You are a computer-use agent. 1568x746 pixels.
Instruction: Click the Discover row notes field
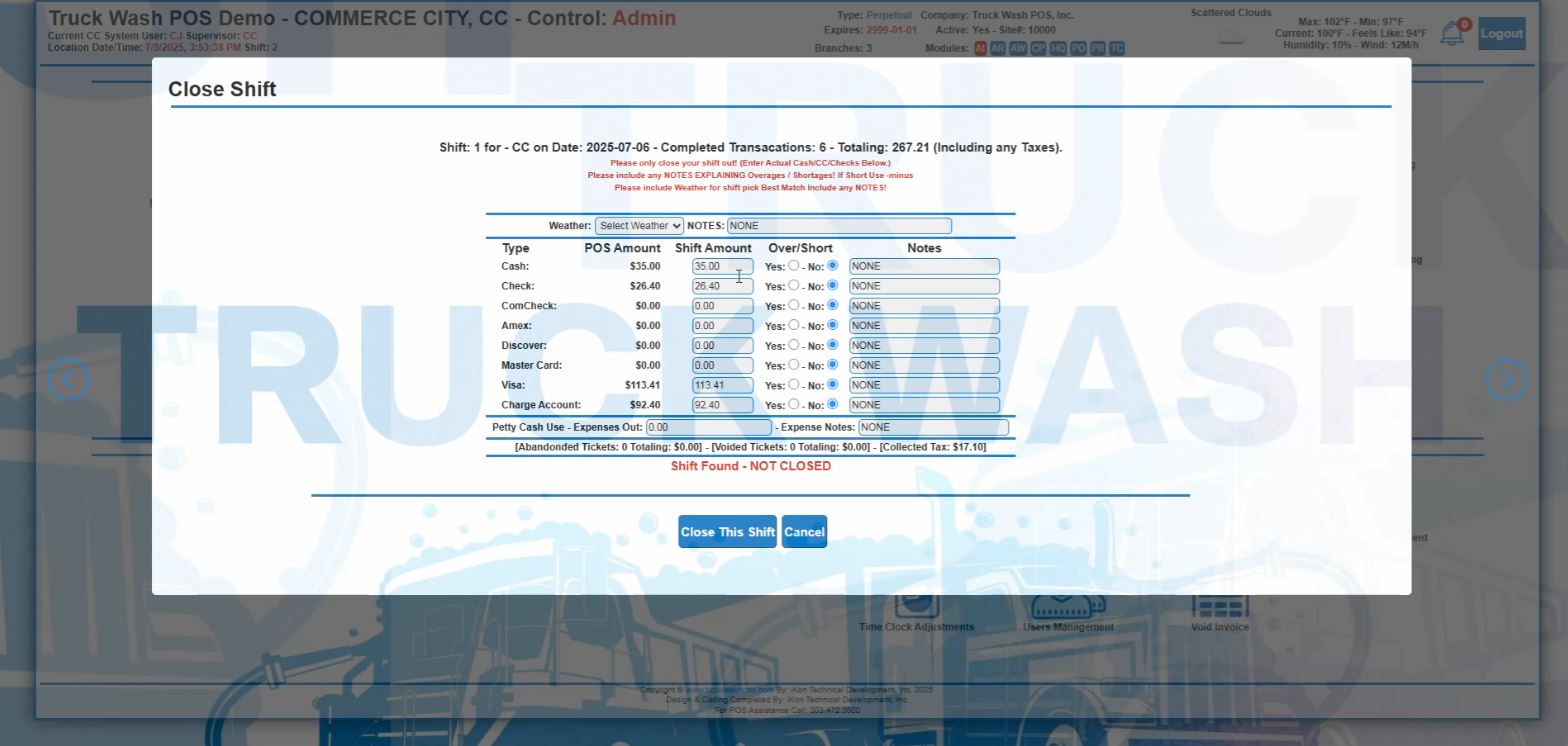pyautogui.click(x=924, y=345)
